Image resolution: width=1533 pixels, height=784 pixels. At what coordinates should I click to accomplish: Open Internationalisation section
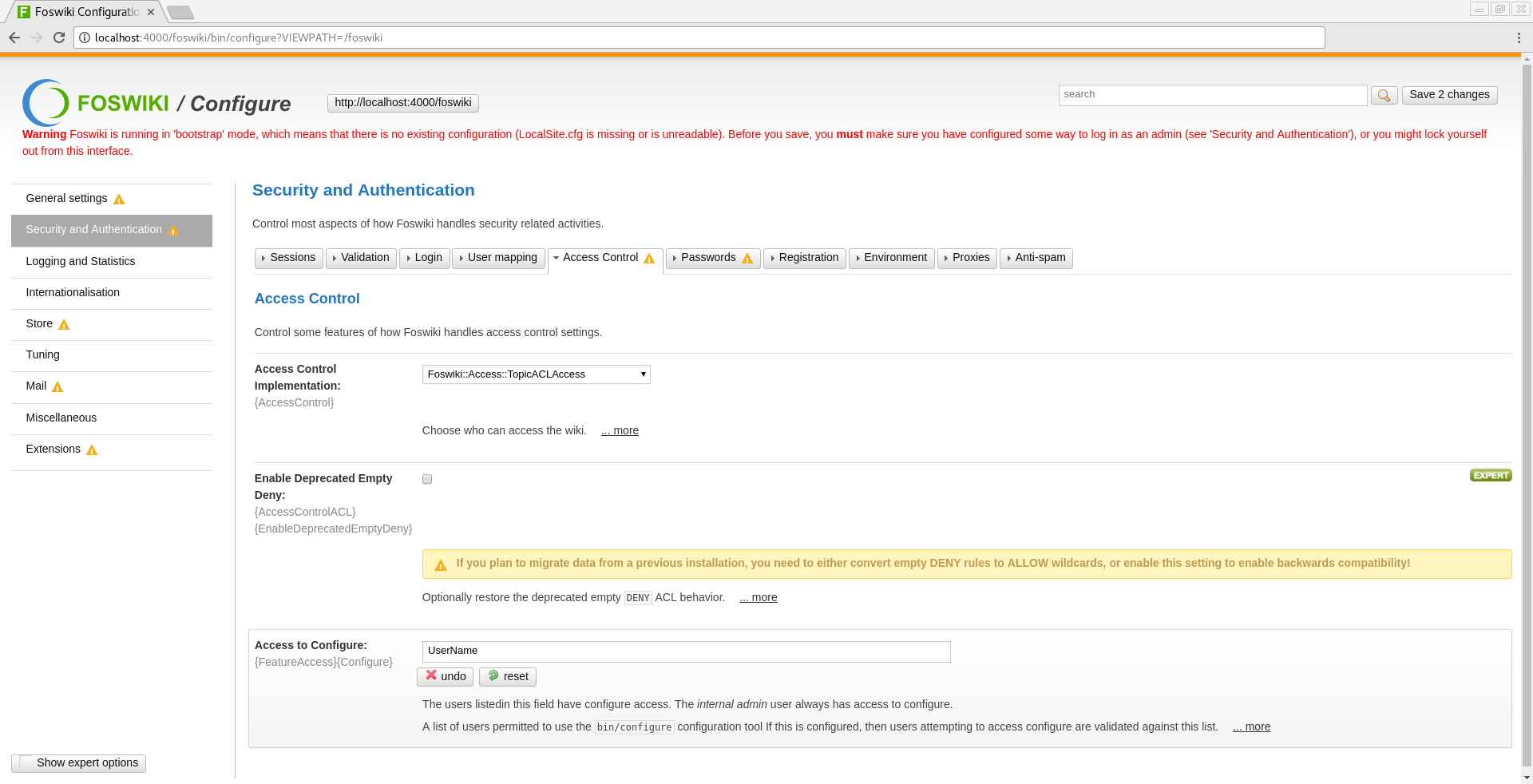(x=112, y=293)
